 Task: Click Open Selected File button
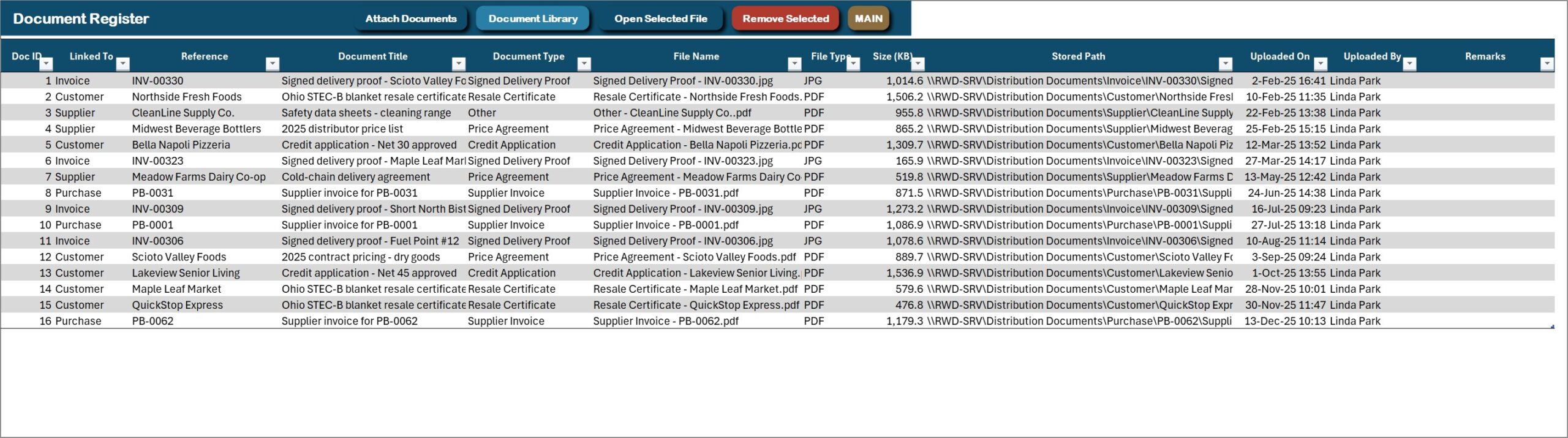[x=660, y=18]
